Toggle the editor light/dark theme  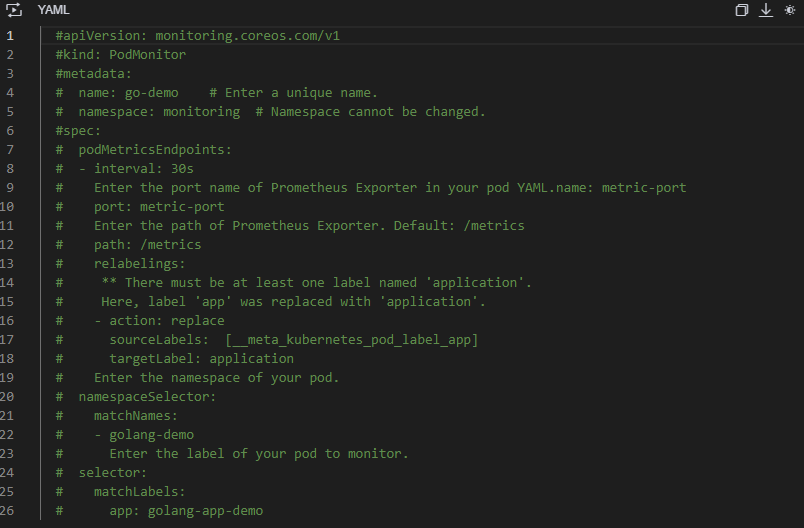790,10
